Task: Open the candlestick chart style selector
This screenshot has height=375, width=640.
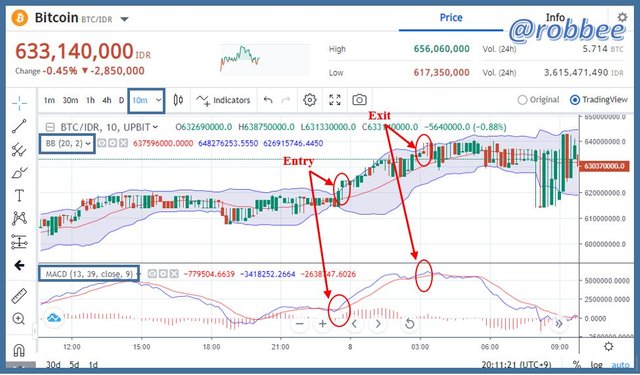Action: click(x=178, y=100)
